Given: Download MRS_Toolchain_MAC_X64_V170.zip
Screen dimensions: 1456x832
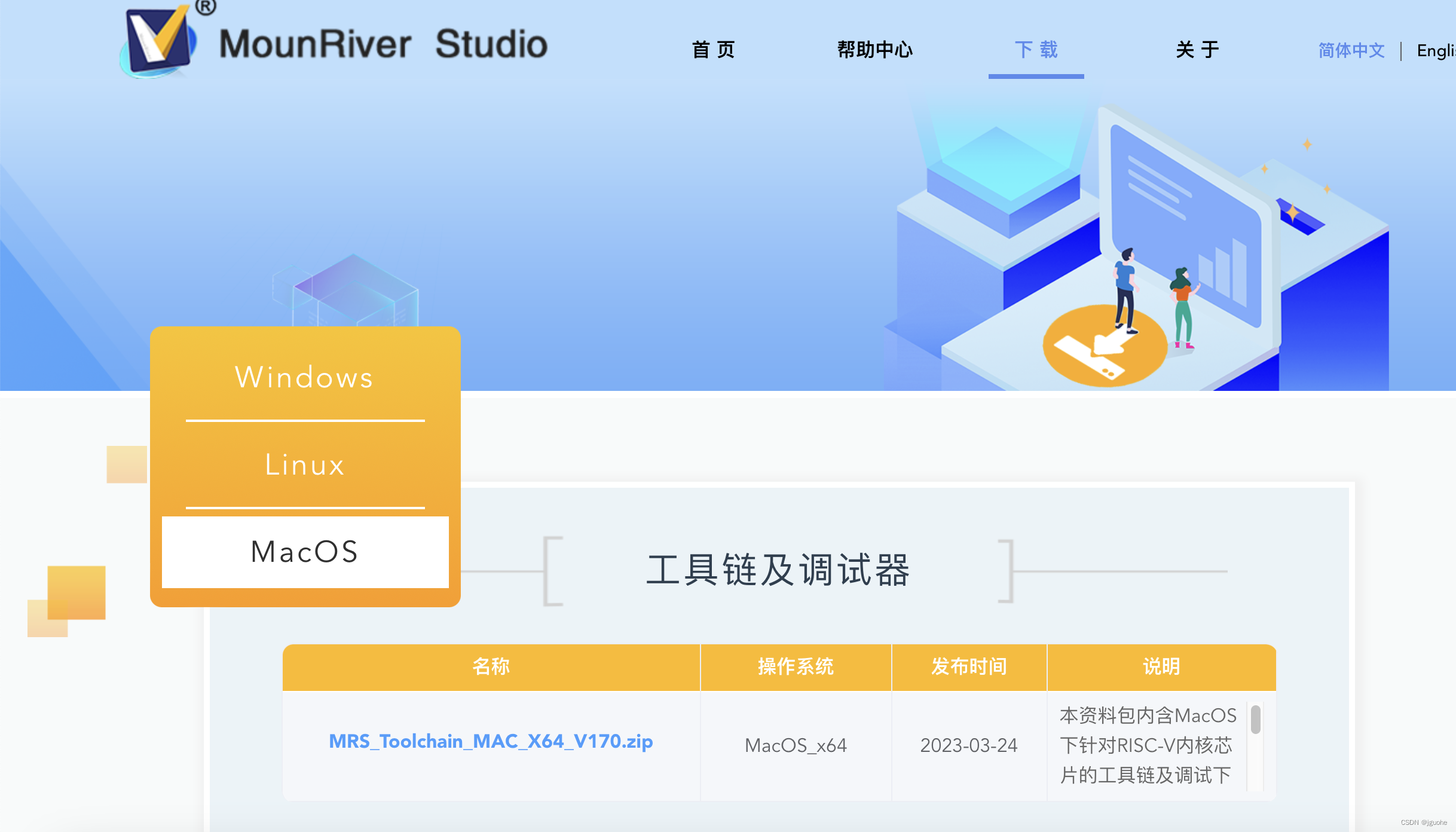Looking at the screenshot, I should (x=490, y=741).
